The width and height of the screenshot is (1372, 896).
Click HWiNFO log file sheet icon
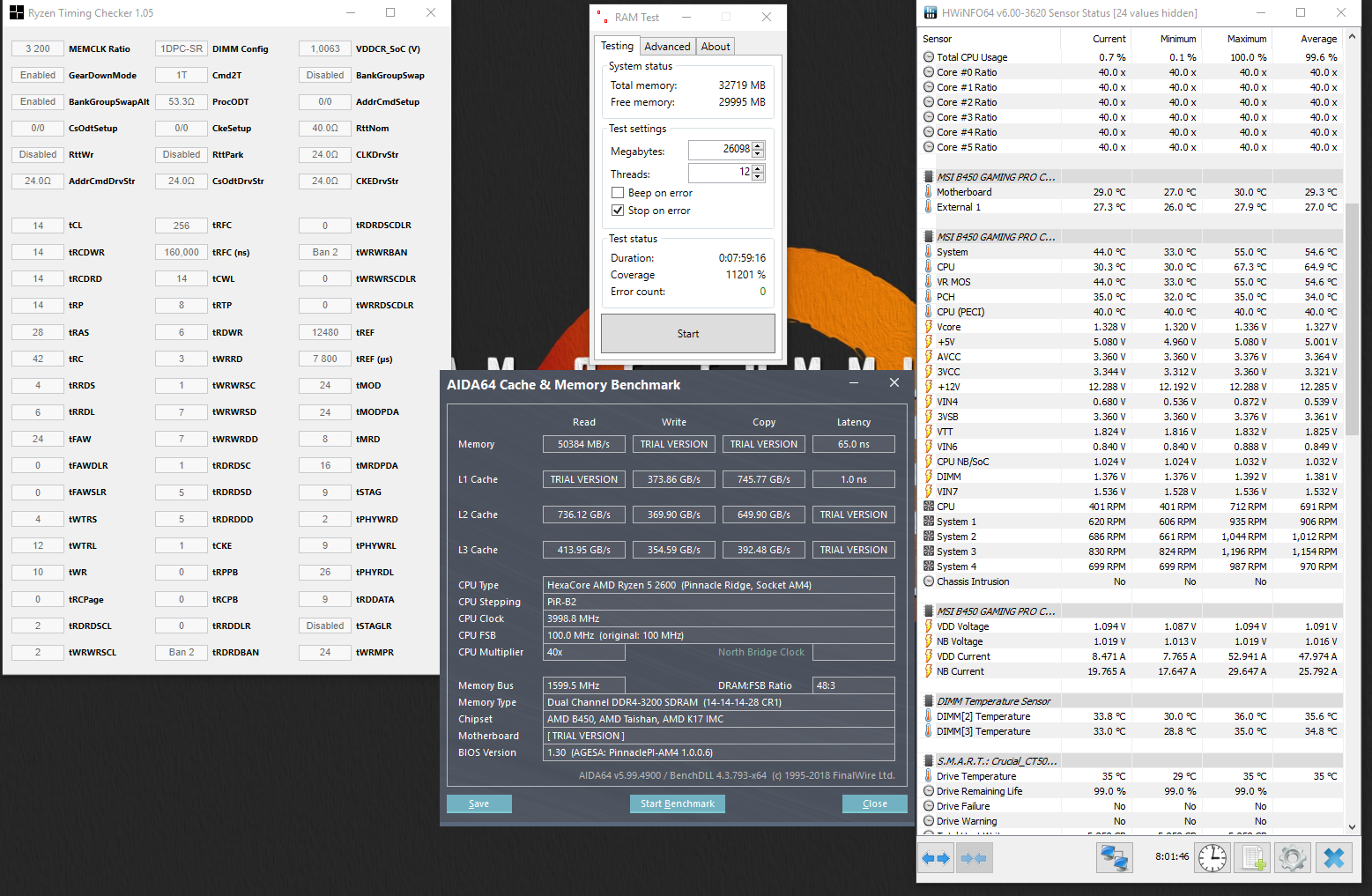pos(1252,857)
